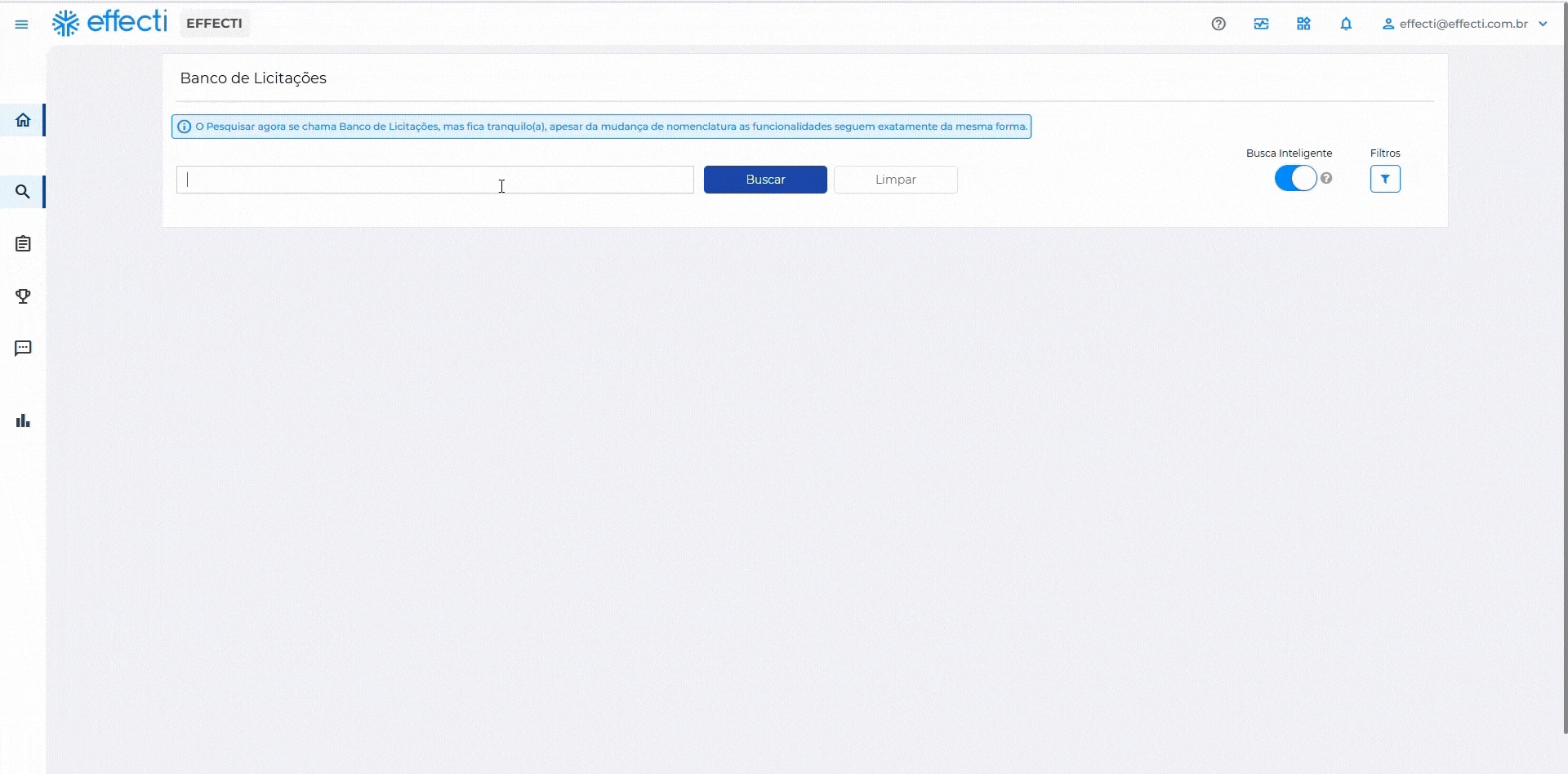Click Busca Inteligente help tooltip icon
The image size is (1568, 774).
pyautogui.click(x=1326, y=178)
